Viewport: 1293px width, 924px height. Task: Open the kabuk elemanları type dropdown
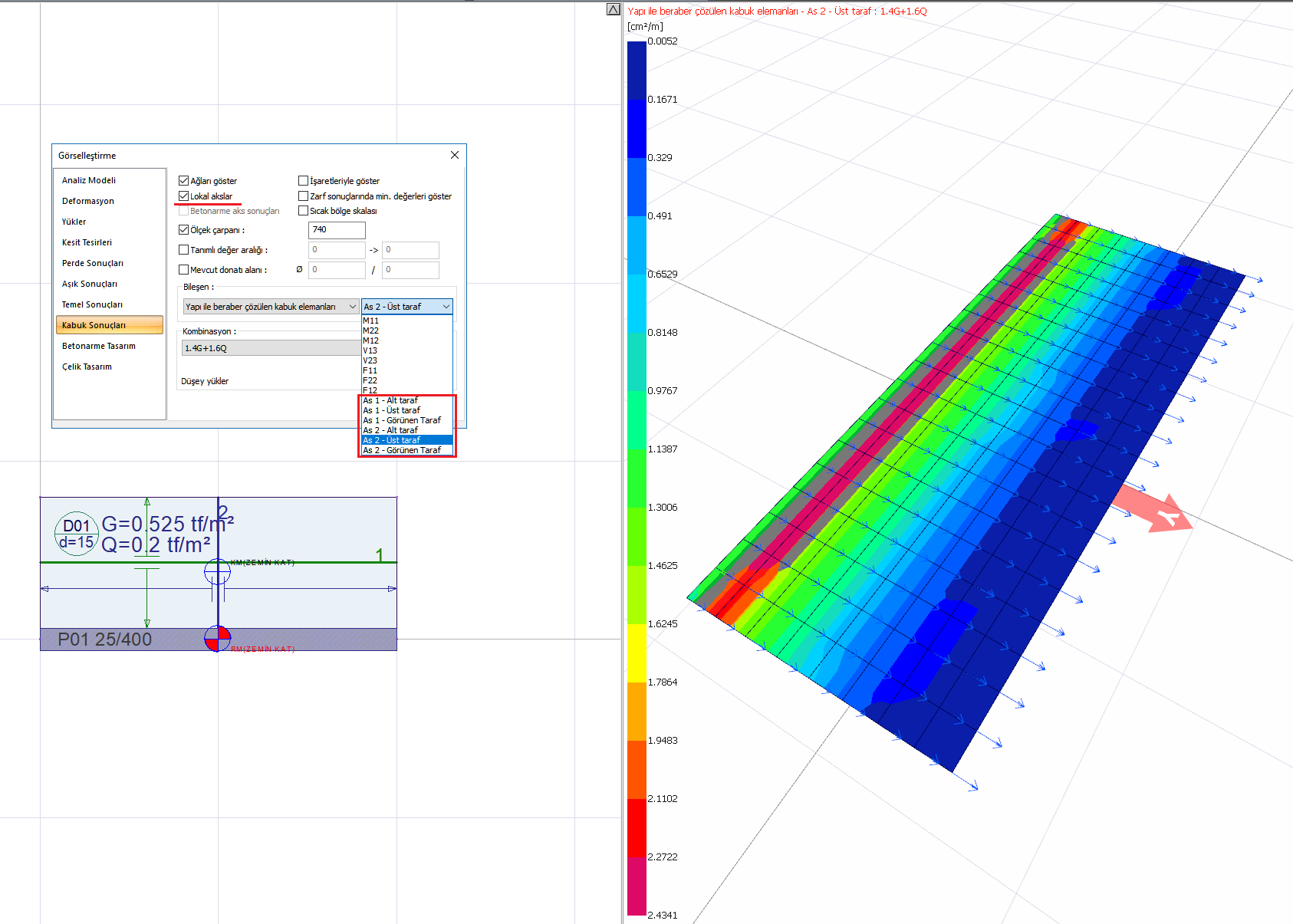tap(271, 307)
